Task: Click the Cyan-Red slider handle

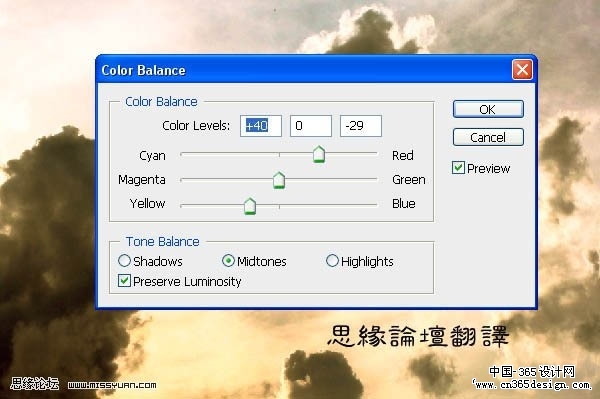Action: (x=319, y=155)
